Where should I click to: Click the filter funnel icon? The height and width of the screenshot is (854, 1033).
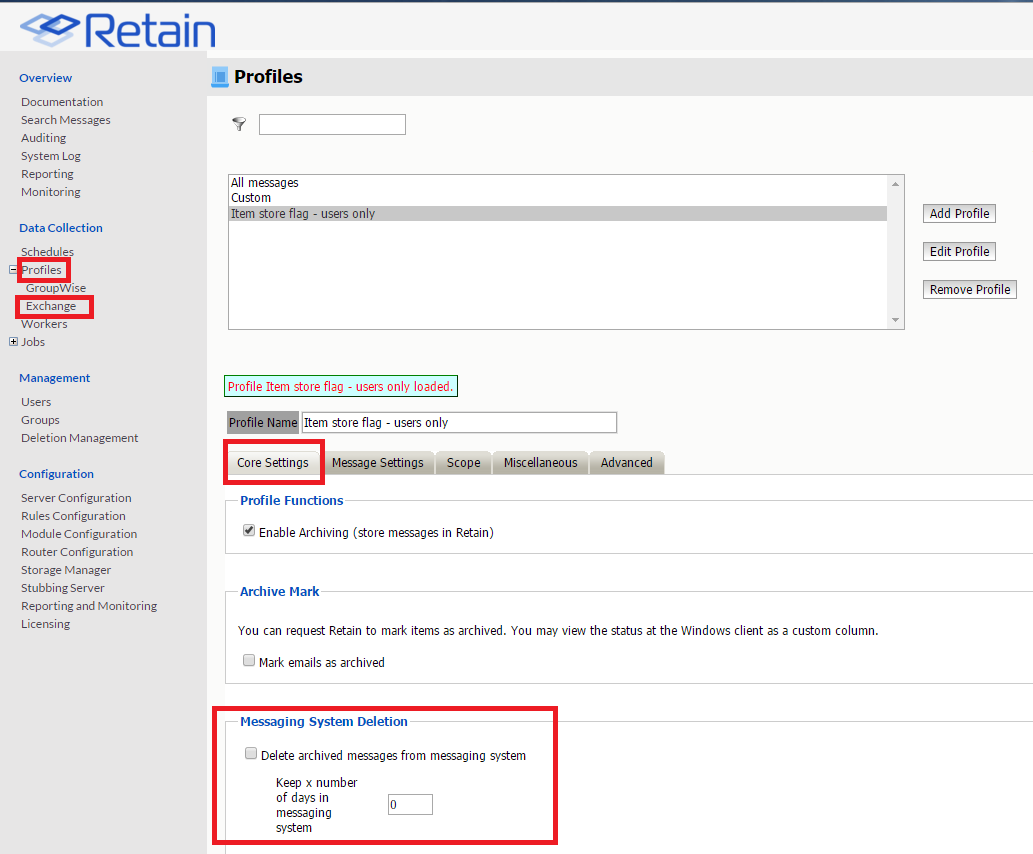coord(239,124)
